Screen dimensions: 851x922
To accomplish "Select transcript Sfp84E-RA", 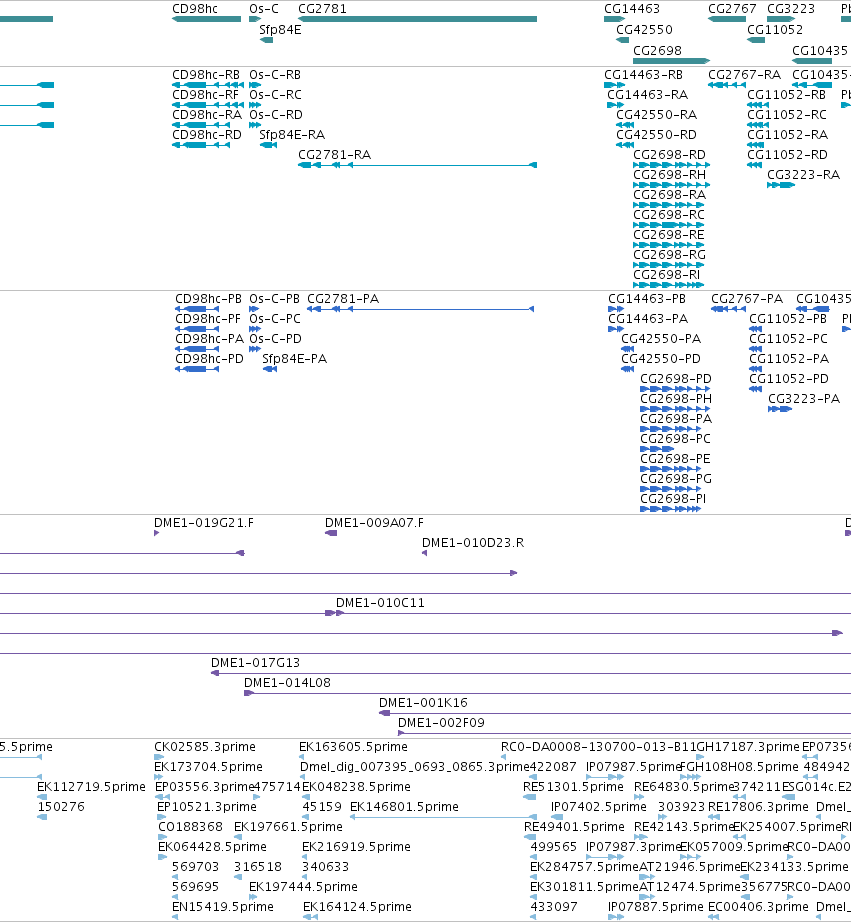I will click(x=268, y=145).
